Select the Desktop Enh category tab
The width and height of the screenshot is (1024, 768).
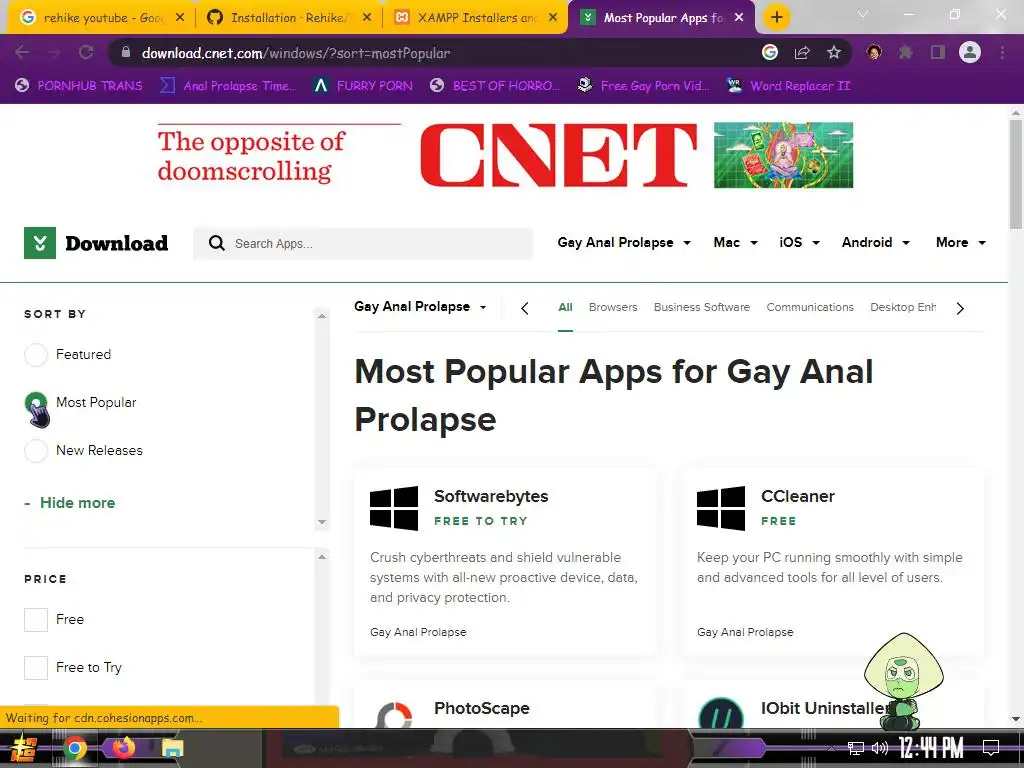click(903, 307)
